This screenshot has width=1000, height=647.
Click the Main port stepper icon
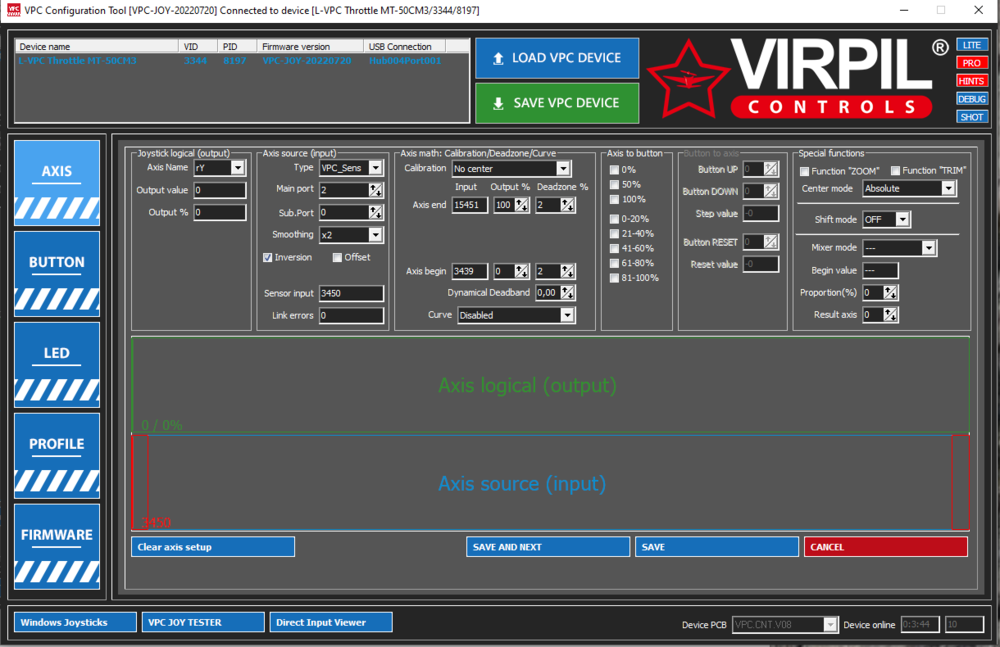tap(376, 190)
